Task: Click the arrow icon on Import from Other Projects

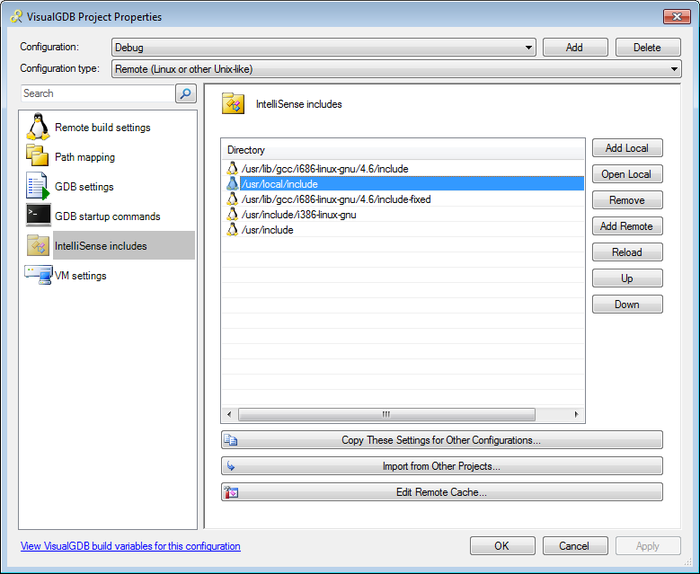Action: (231, 466)
